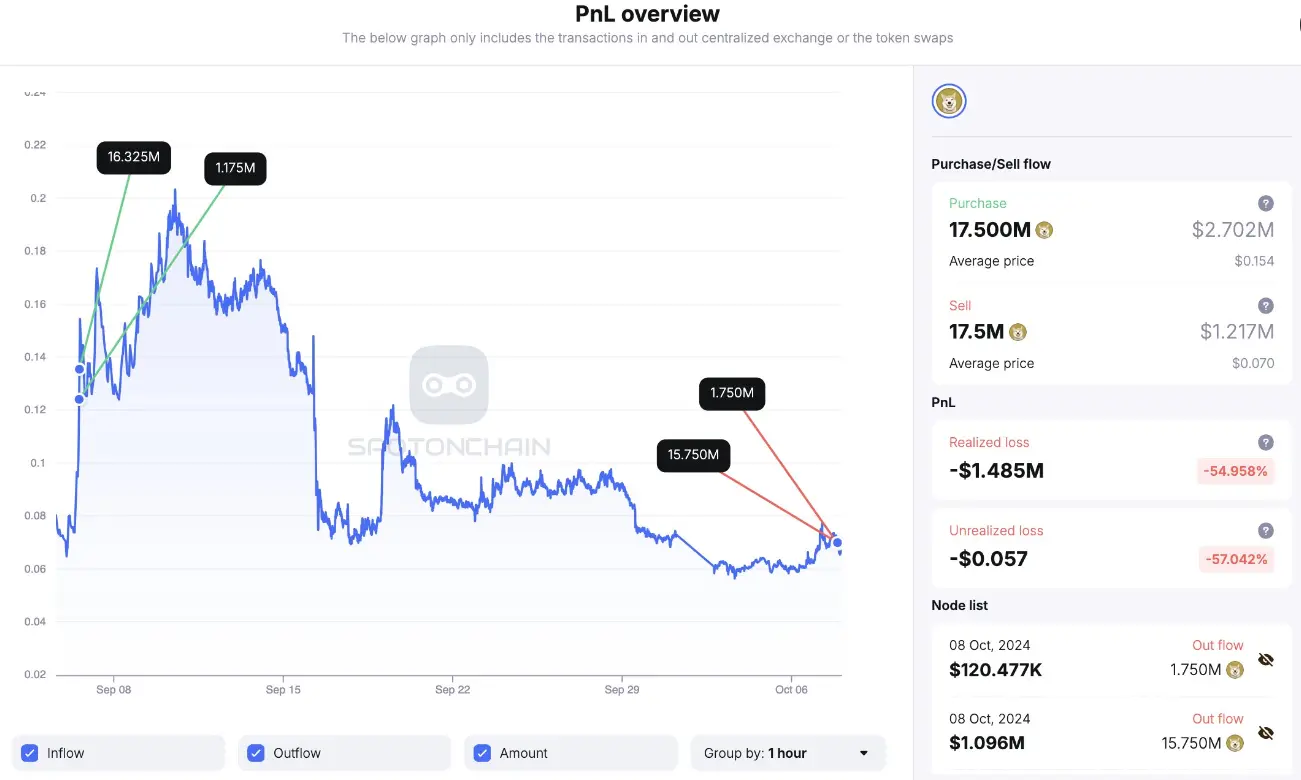Click the token icon beside 17.5M sell
The height and width of the screenshot is (780, 1301).
point(1018,332)
